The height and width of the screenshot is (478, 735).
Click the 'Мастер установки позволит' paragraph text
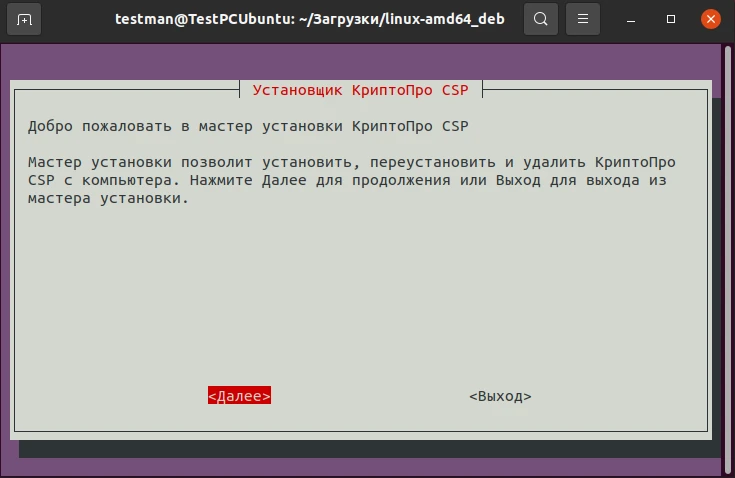pyautogui.click(x=352, y=180)
